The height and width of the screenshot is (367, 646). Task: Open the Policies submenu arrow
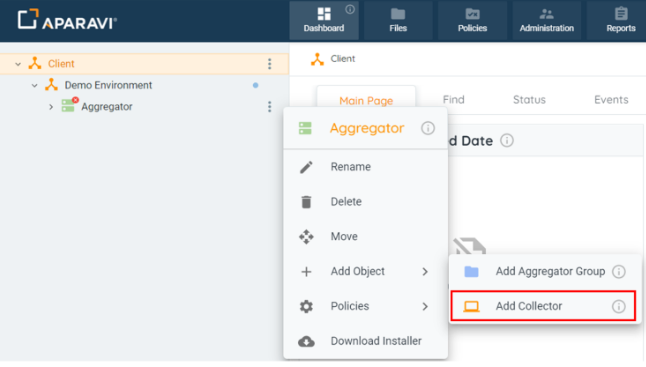(425, 306)
